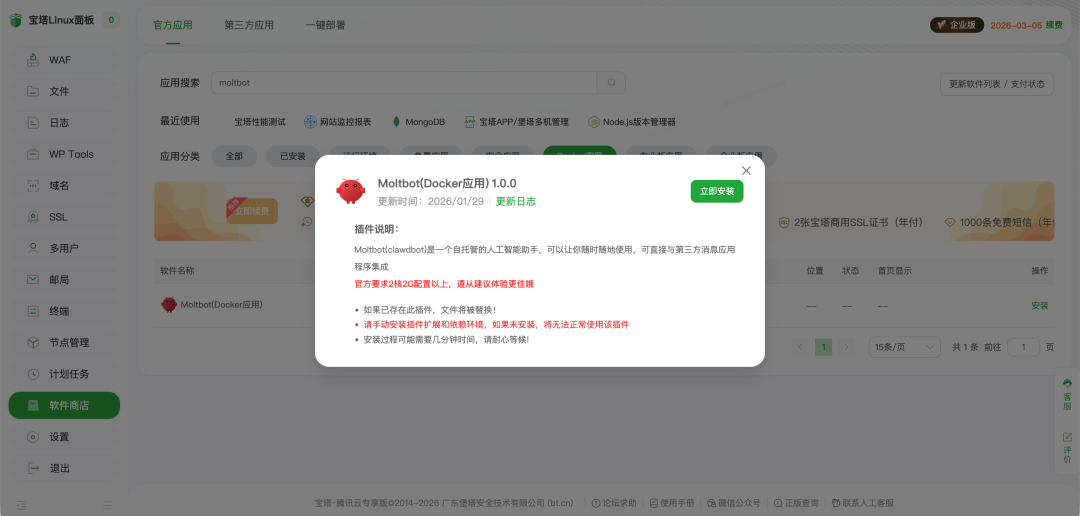Click the 文件 folder icon in sidebar
This screenshot has height=516, width=1080.
32,91
